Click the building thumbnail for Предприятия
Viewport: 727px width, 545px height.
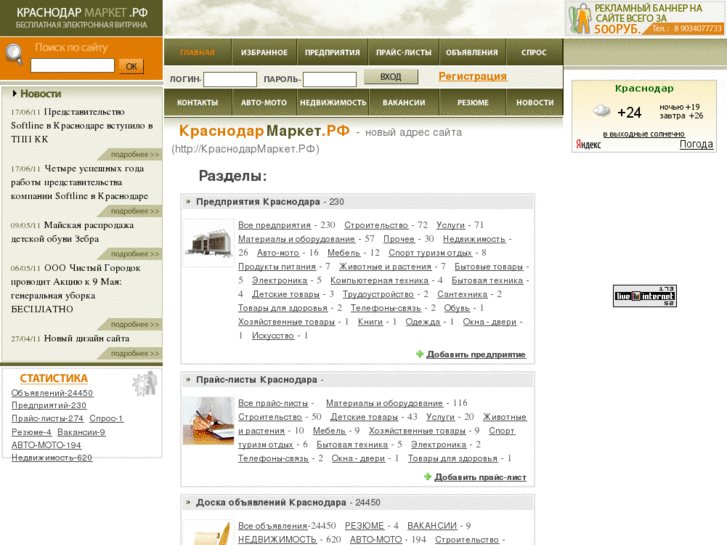[x=208, y=243]
